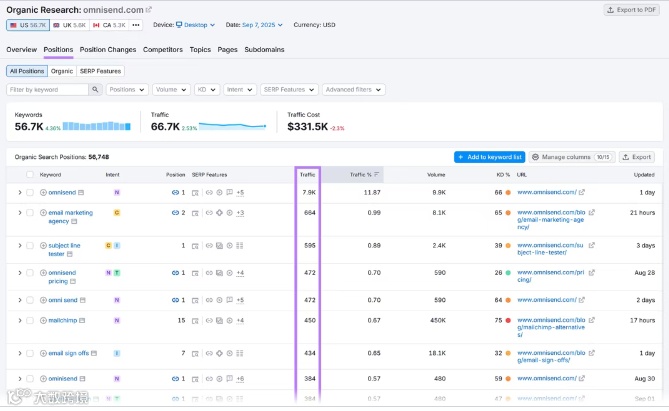
Task: Switch to the Subdomains tab
Action: pyautogui.click(x=264, y=50)
